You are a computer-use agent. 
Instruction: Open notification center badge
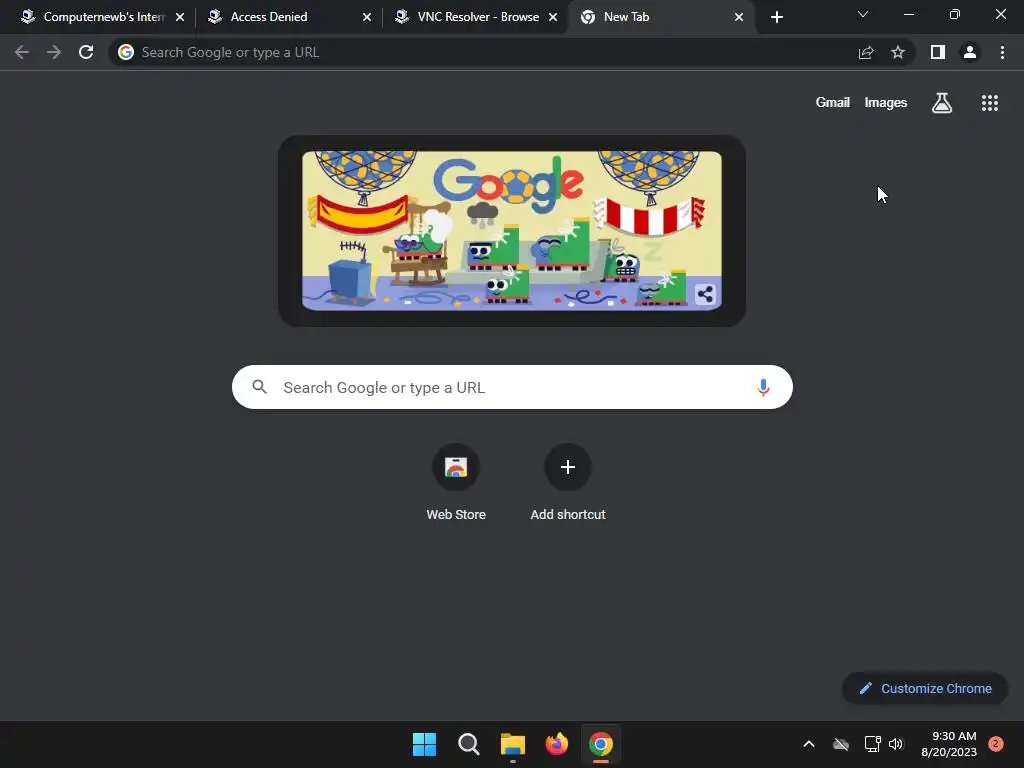point(996,744)
